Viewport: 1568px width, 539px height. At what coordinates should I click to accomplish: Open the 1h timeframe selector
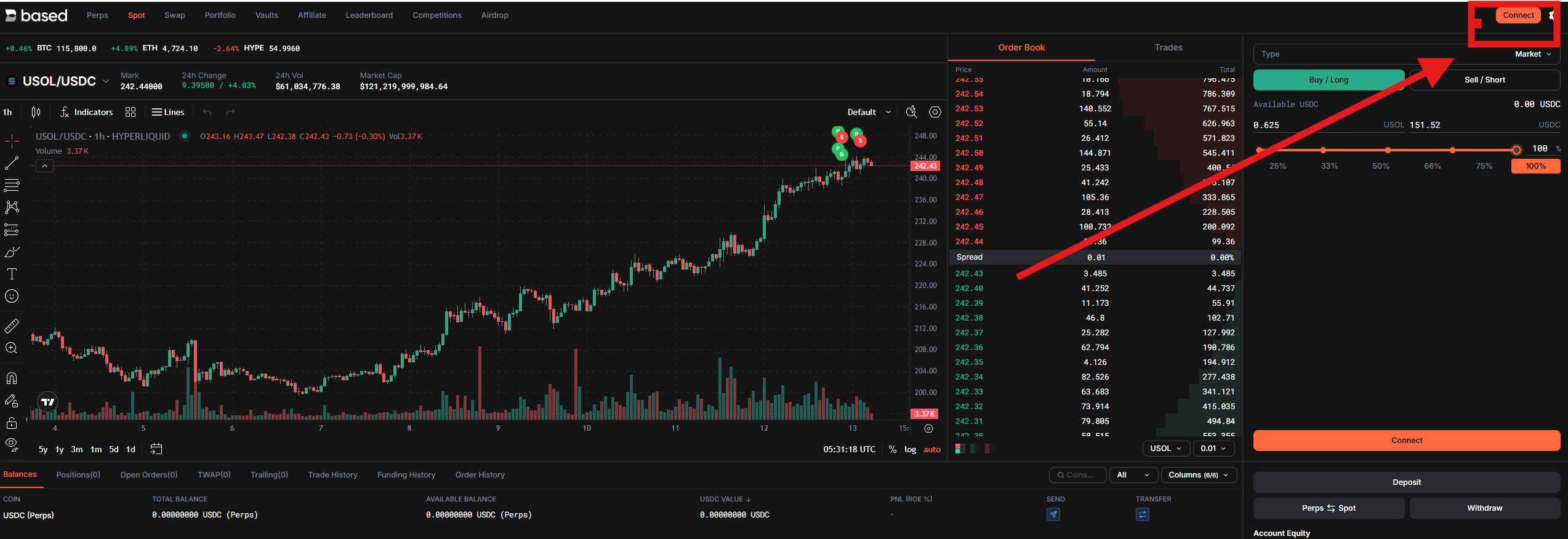(x=7, y=112)
